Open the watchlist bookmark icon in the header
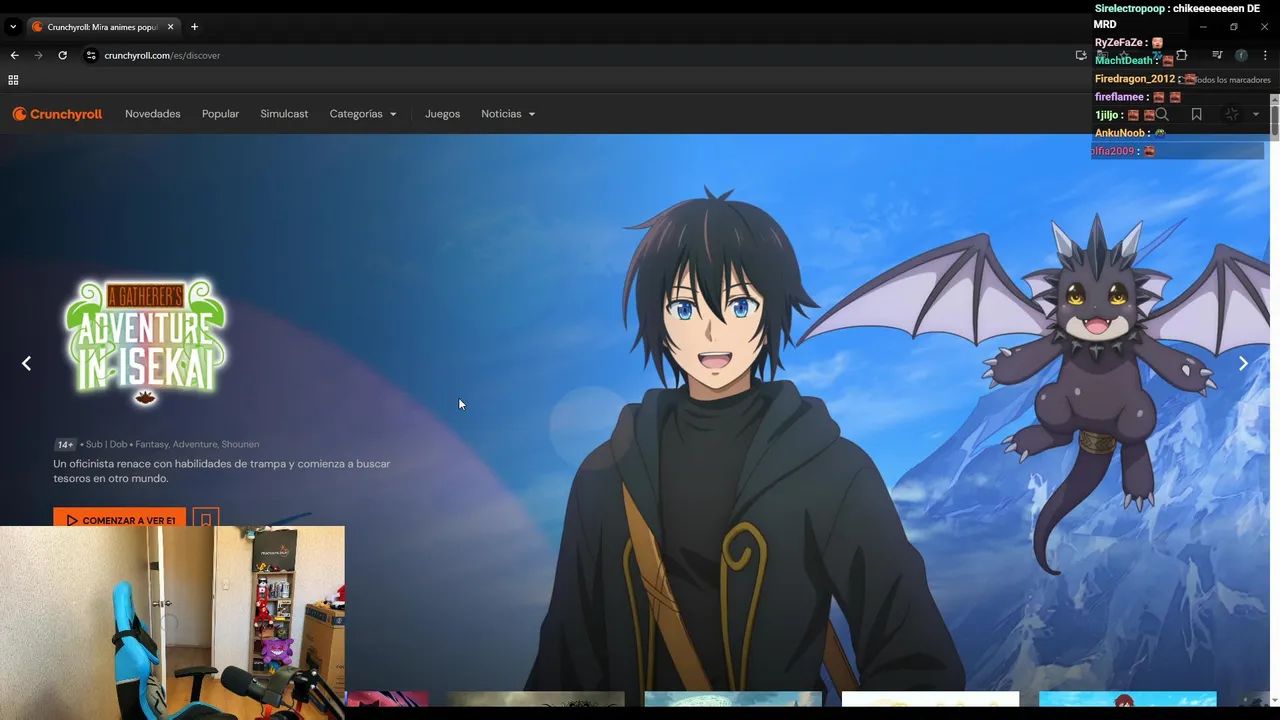This screenshot has height=720, width=1280. 1196,115
